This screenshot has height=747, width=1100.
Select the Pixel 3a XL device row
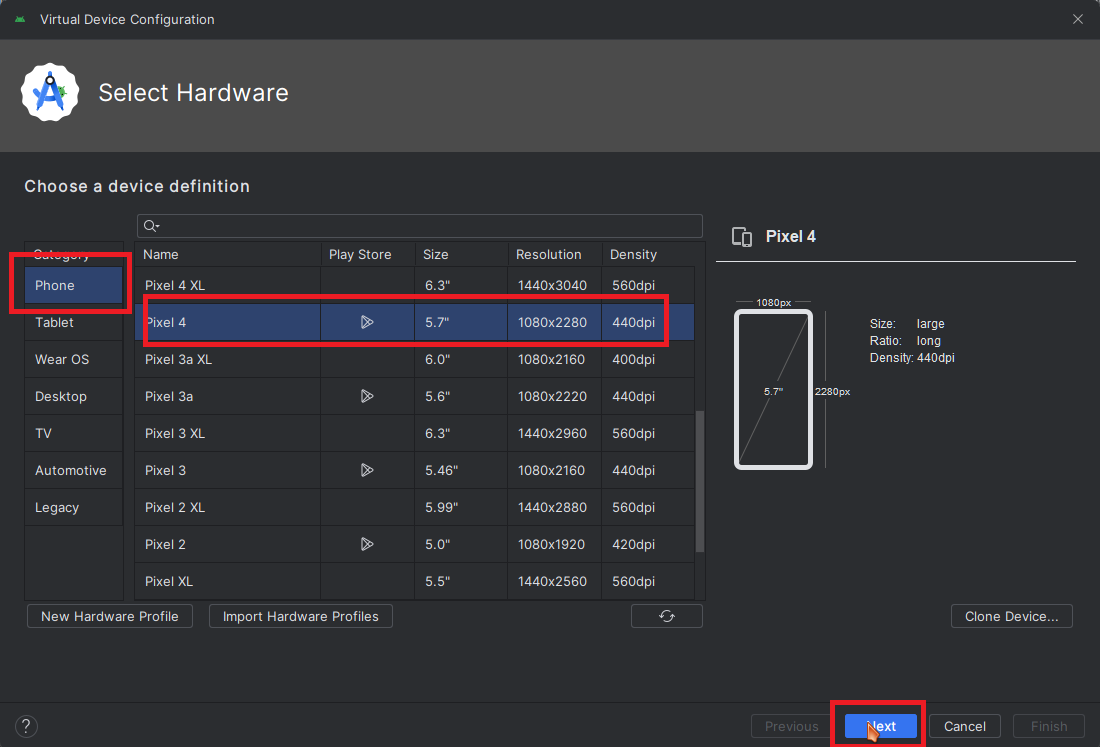tap(415, 359)
